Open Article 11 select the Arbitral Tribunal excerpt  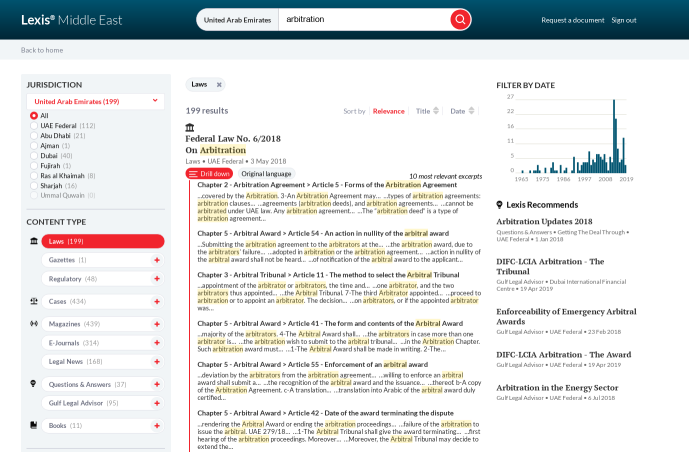[328, 275]
